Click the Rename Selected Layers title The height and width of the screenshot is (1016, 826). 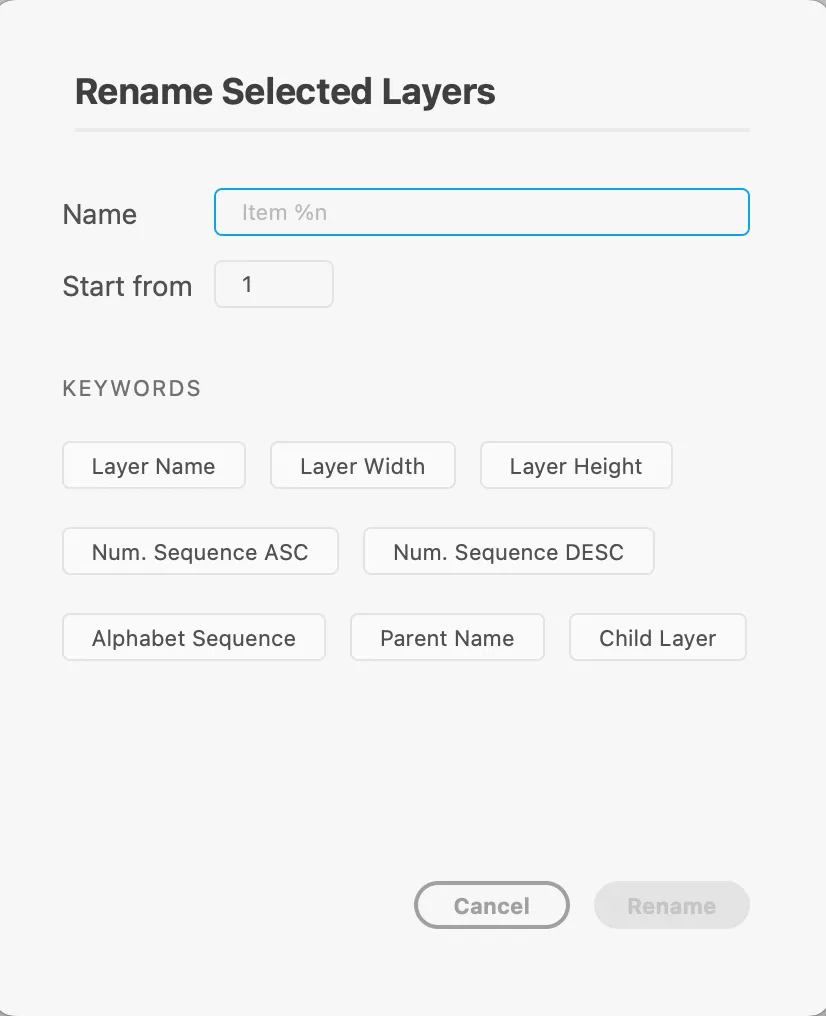pos(285,91)
